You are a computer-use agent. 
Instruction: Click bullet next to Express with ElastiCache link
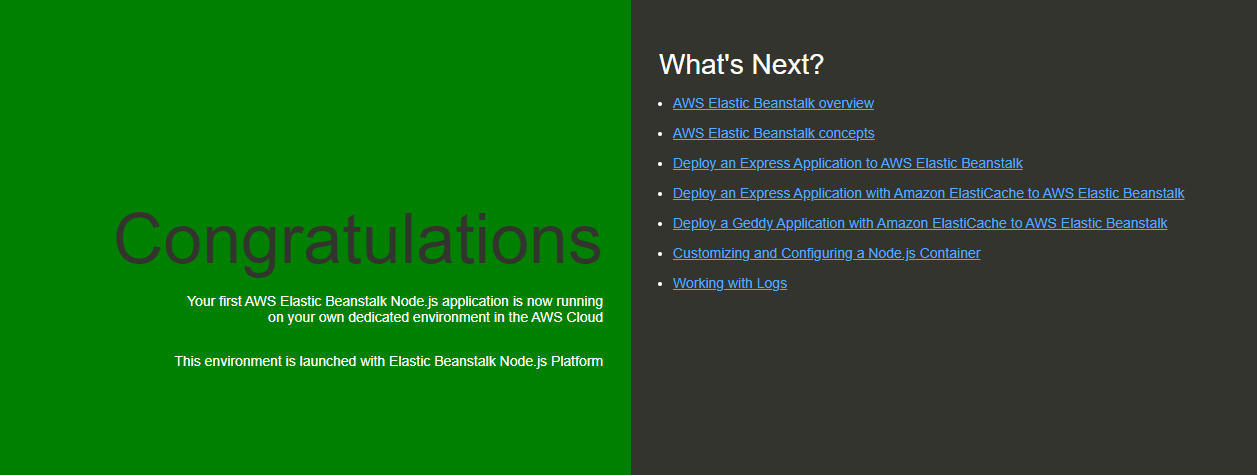659,194
